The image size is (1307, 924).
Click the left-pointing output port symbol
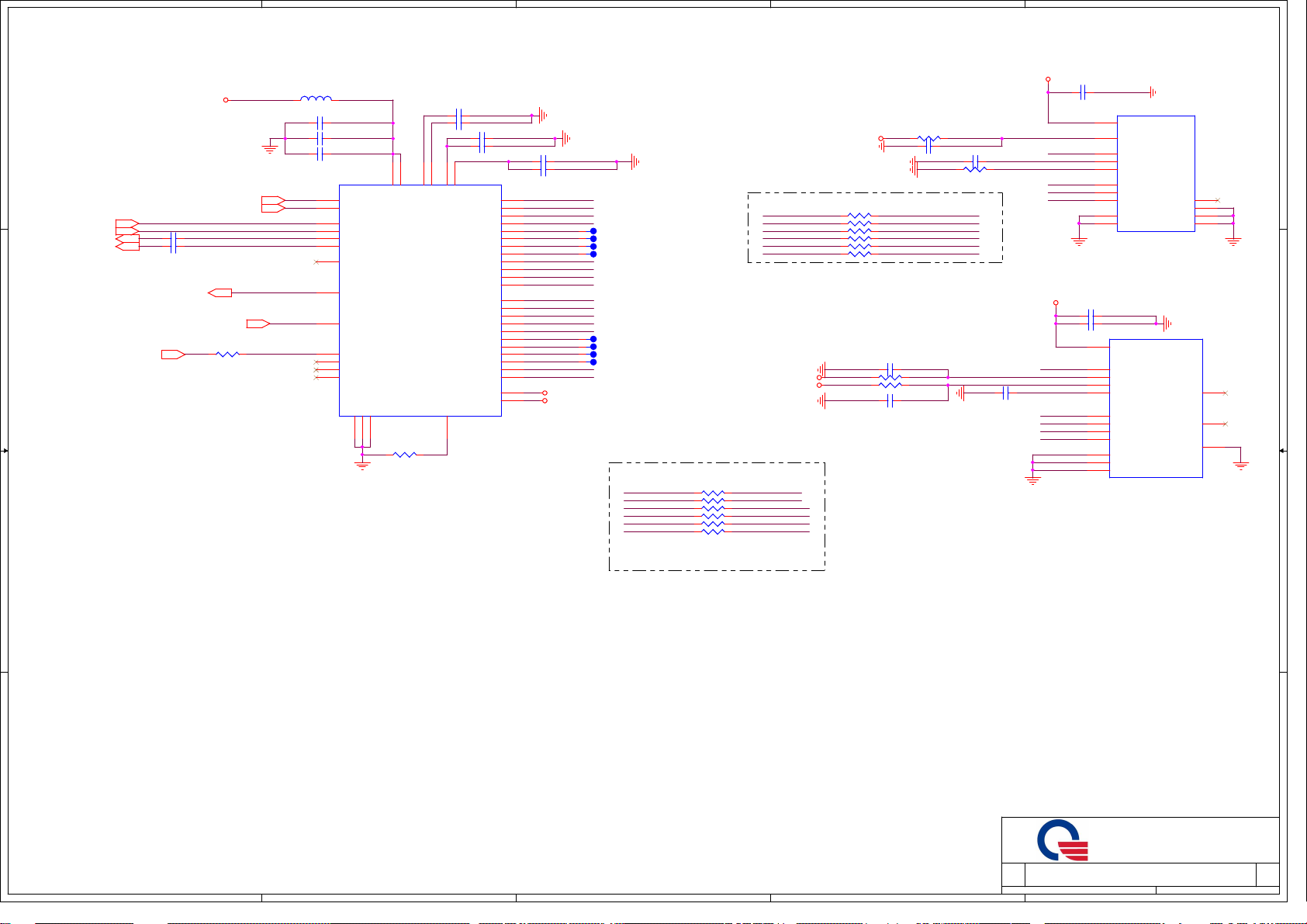(x=220, y=292)
